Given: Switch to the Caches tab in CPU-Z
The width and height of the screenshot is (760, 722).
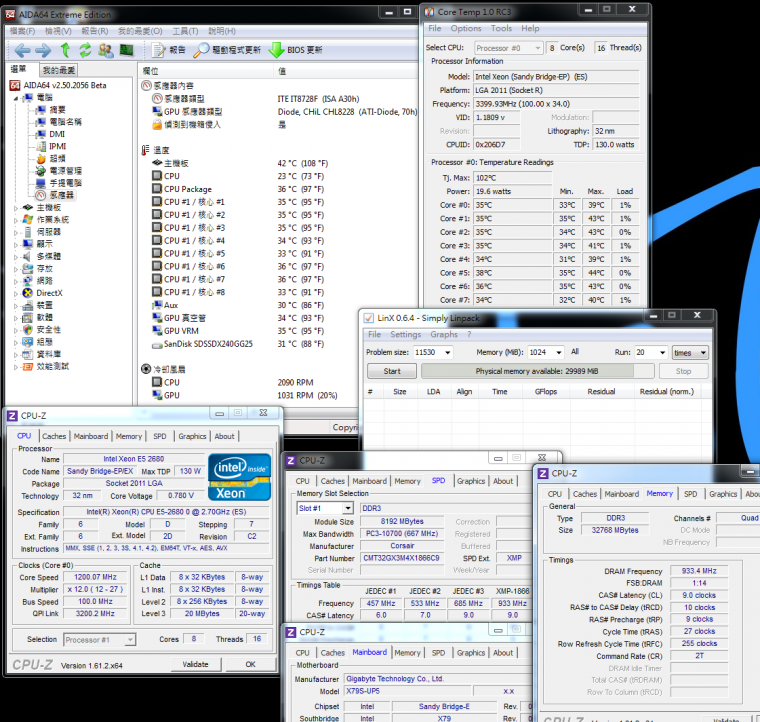Looking at the screenshot, I should pos(54,436).
